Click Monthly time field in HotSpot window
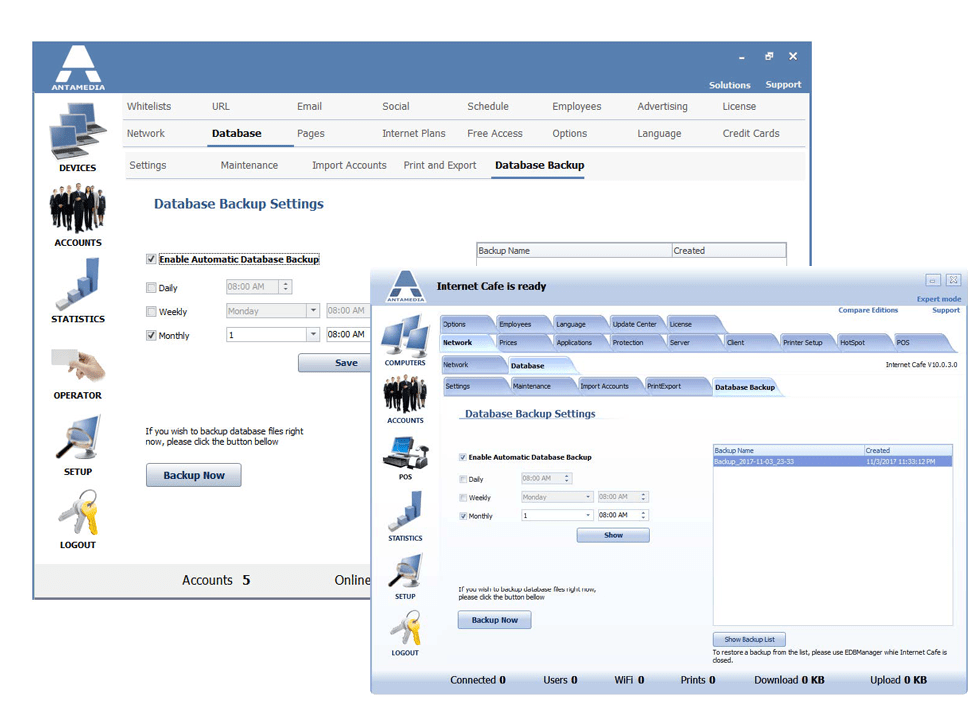This screenshot has width=979, height=709. [x=348, y=335]
